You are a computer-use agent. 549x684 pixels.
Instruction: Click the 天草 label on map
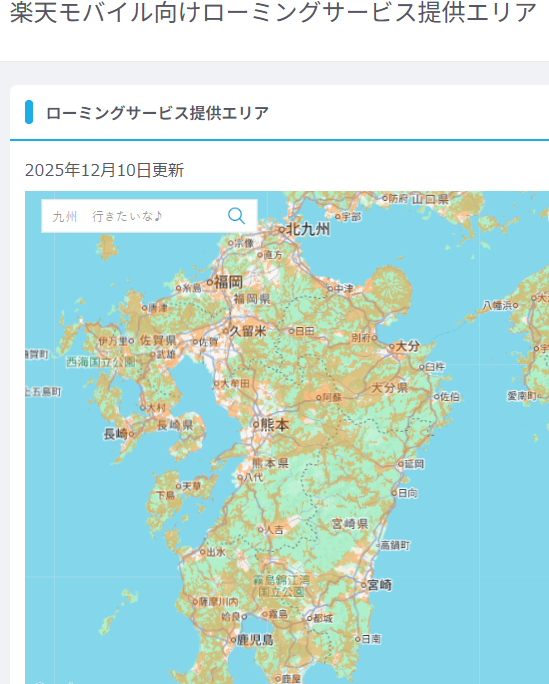191,486
